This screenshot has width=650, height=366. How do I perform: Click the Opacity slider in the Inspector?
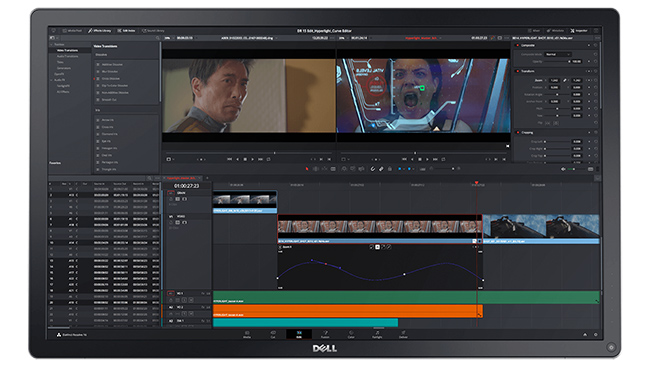coord(556,61)
